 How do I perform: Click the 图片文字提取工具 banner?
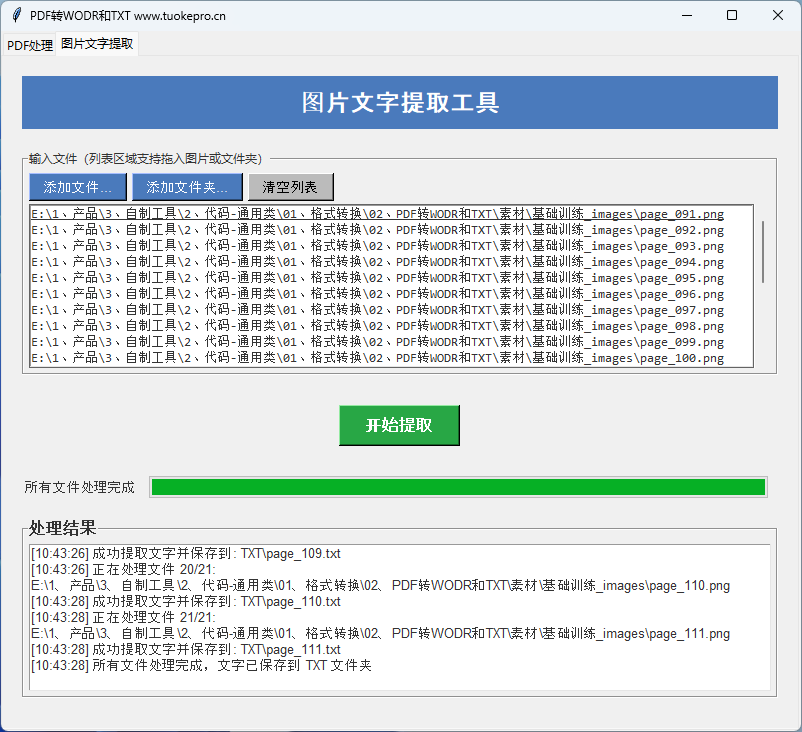coord(399,102)
